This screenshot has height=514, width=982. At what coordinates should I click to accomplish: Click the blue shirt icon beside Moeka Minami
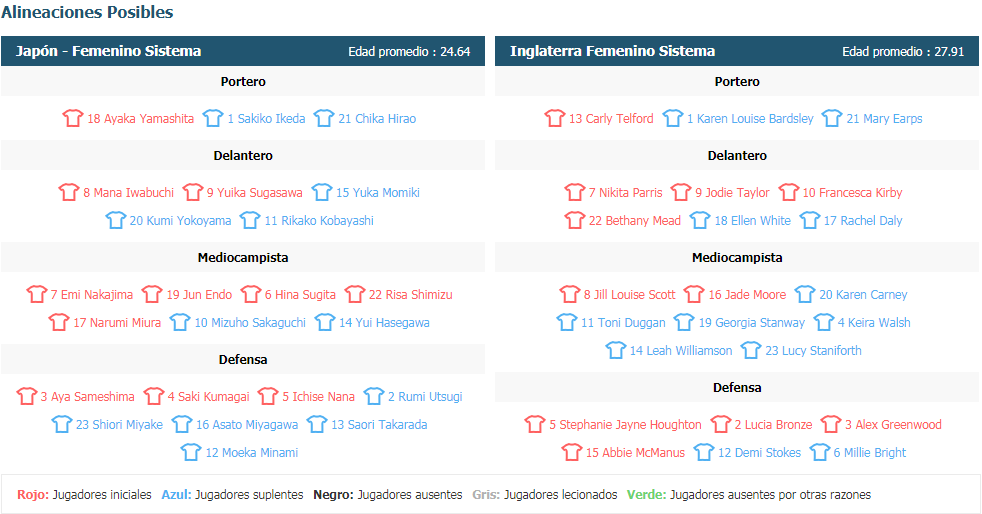pos(191,451)
